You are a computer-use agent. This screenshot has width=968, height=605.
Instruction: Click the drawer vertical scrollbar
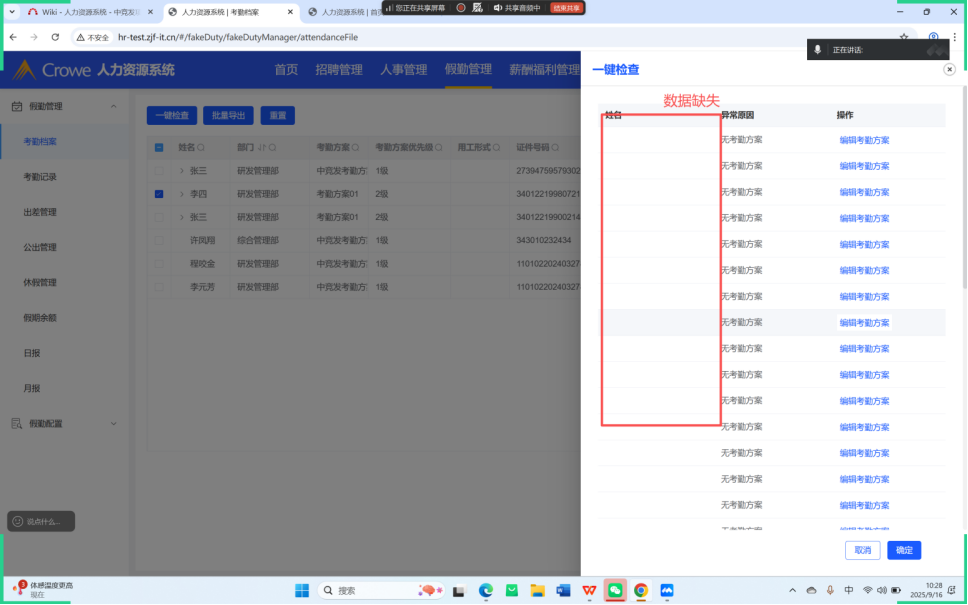pos(964,187)
